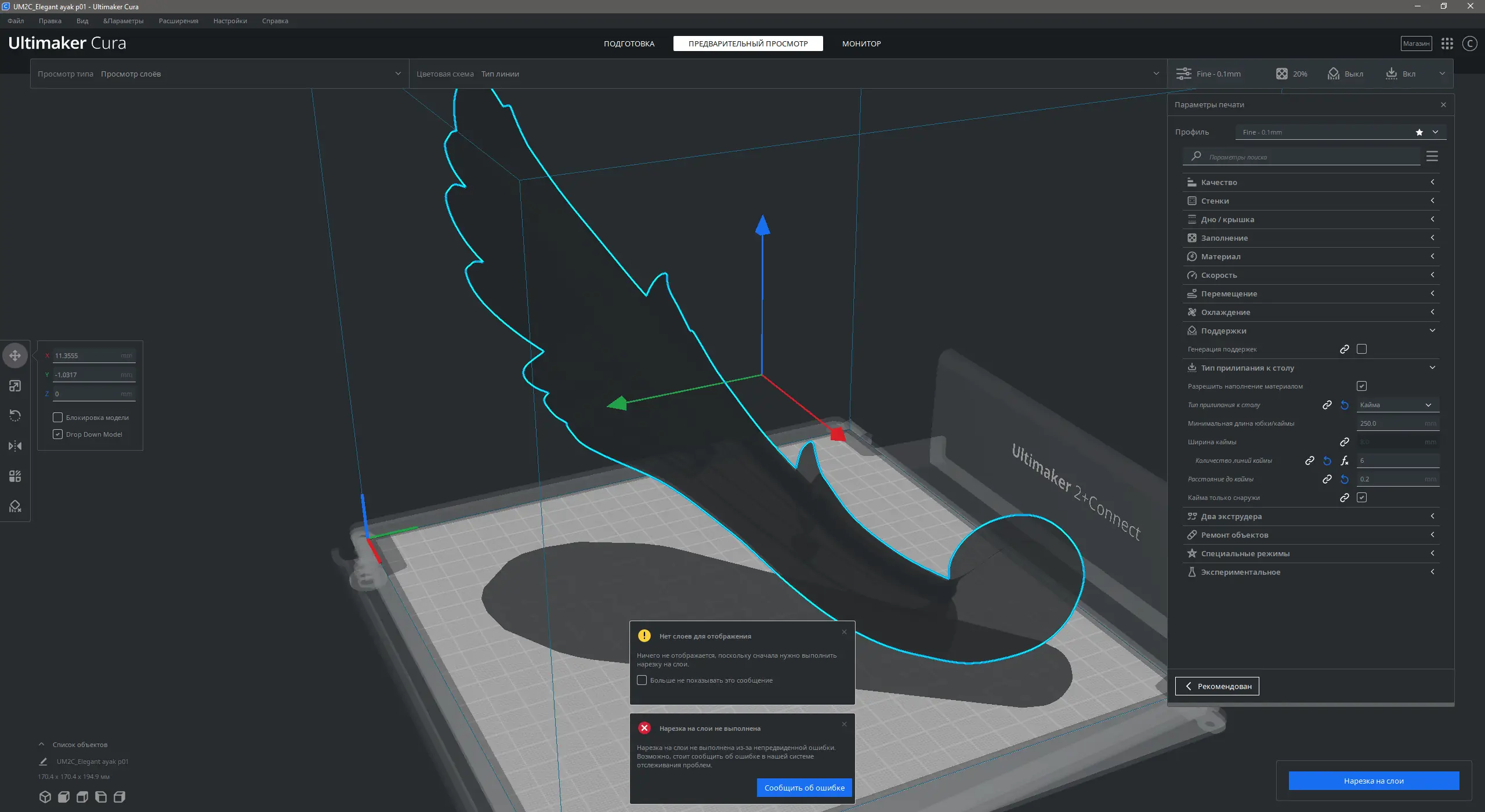The height and width of the screenshot is (812, 1485).
Task: Open the Кайма adhesion type dropdown
Action: pyautogui.click(x=1397, y=405)
